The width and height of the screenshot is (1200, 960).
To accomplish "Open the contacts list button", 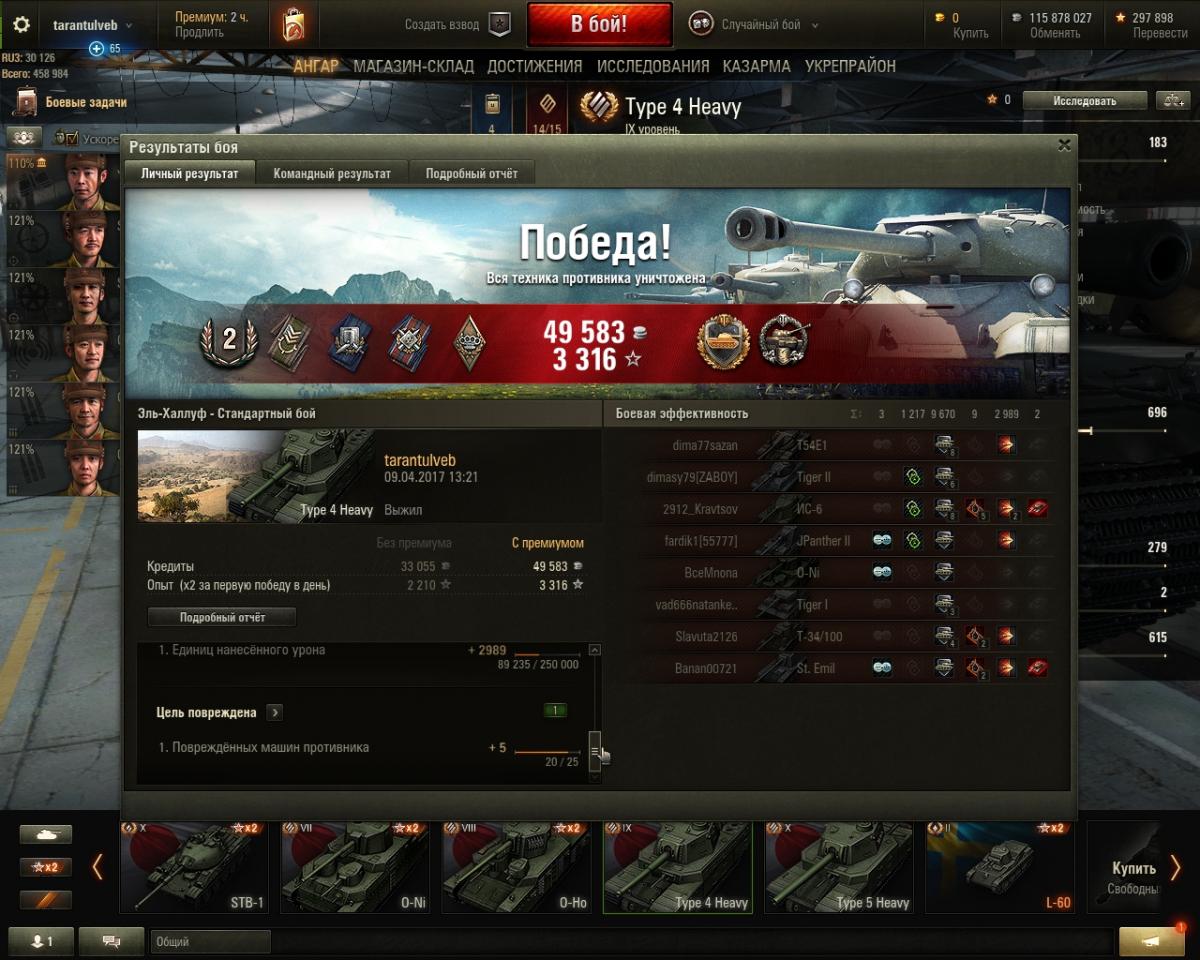I will coord(39,941).
